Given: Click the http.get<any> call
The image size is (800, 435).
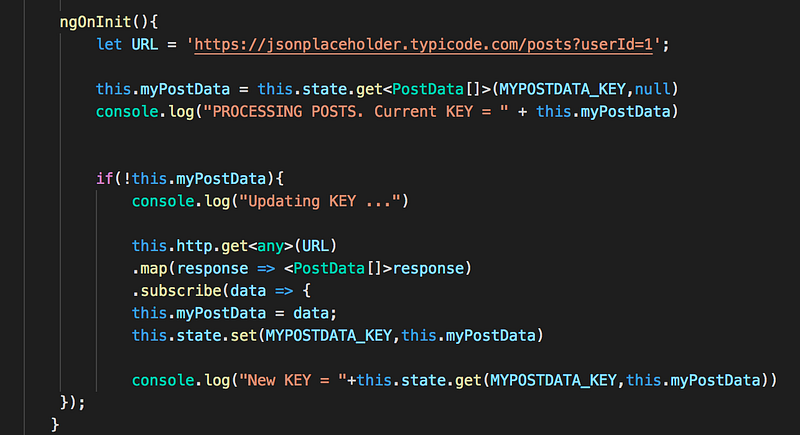Looking at the screenshot, I should click(235, 246).
